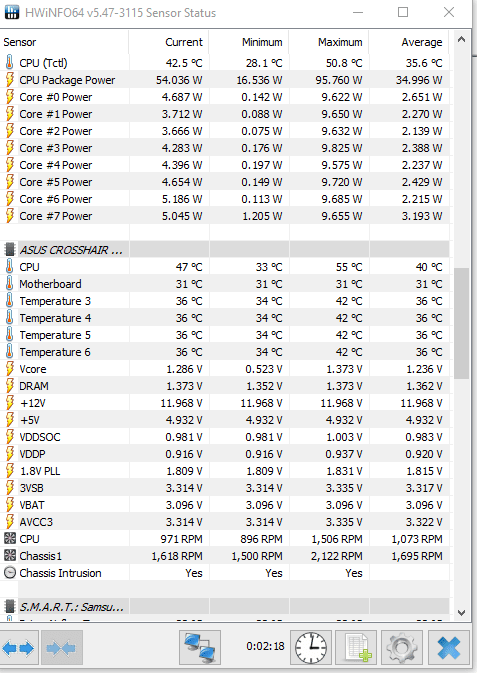Click the expand/navigate blue arrows icon

(19, 648)
